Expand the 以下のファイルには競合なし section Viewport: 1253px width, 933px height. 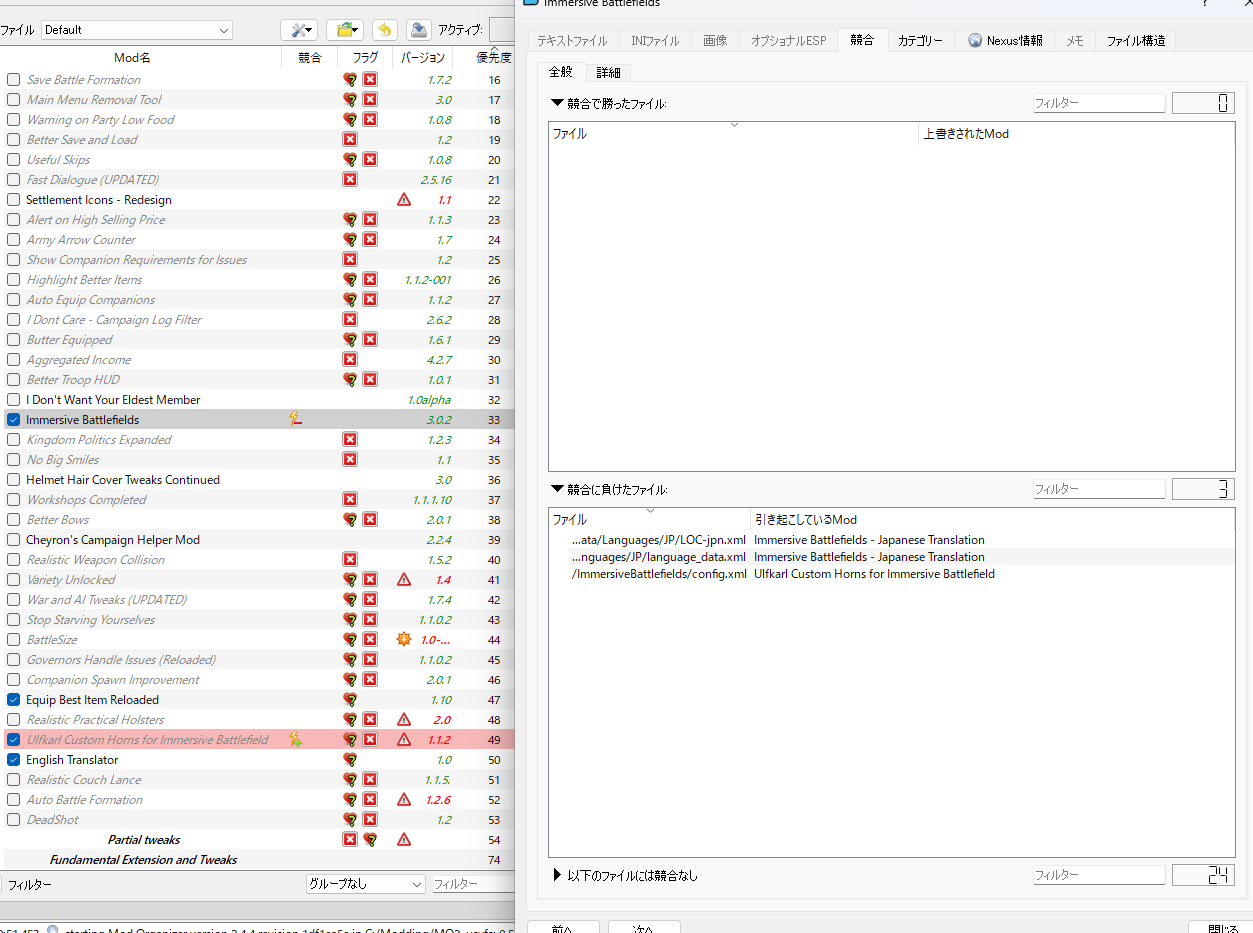(x=557, y=875)
